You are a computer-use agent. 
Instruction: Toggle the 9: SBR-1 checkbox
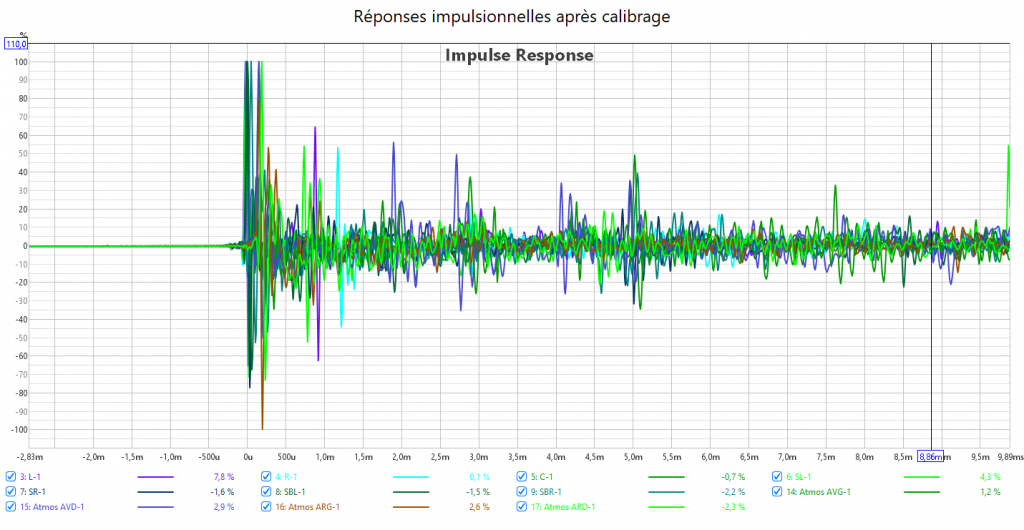(x=523, y=492)
